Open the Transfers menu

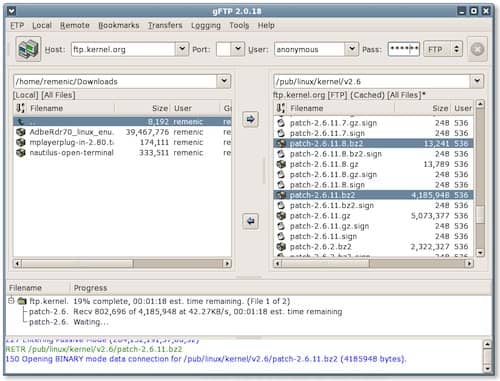click(x=165, y=25)
